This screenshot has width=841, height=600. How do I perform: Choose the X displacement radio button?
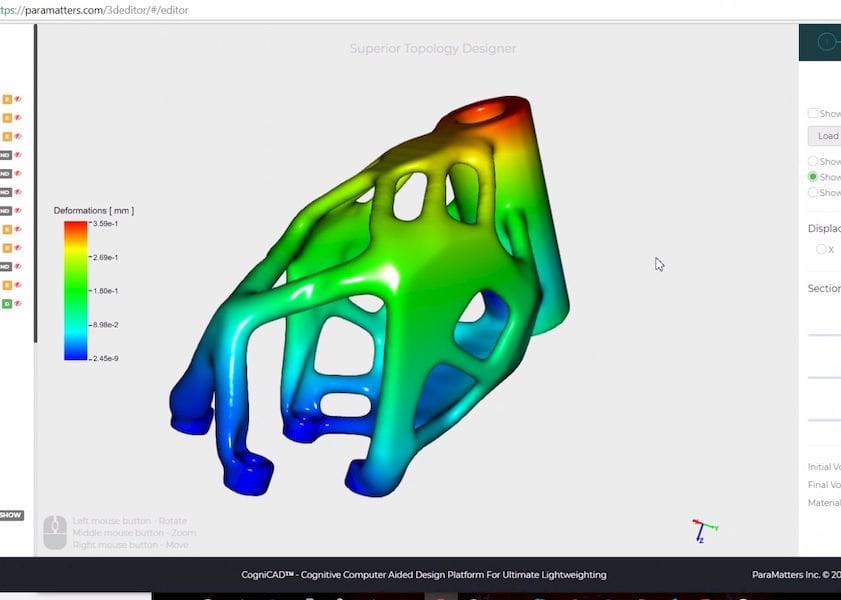coord(821,249)
